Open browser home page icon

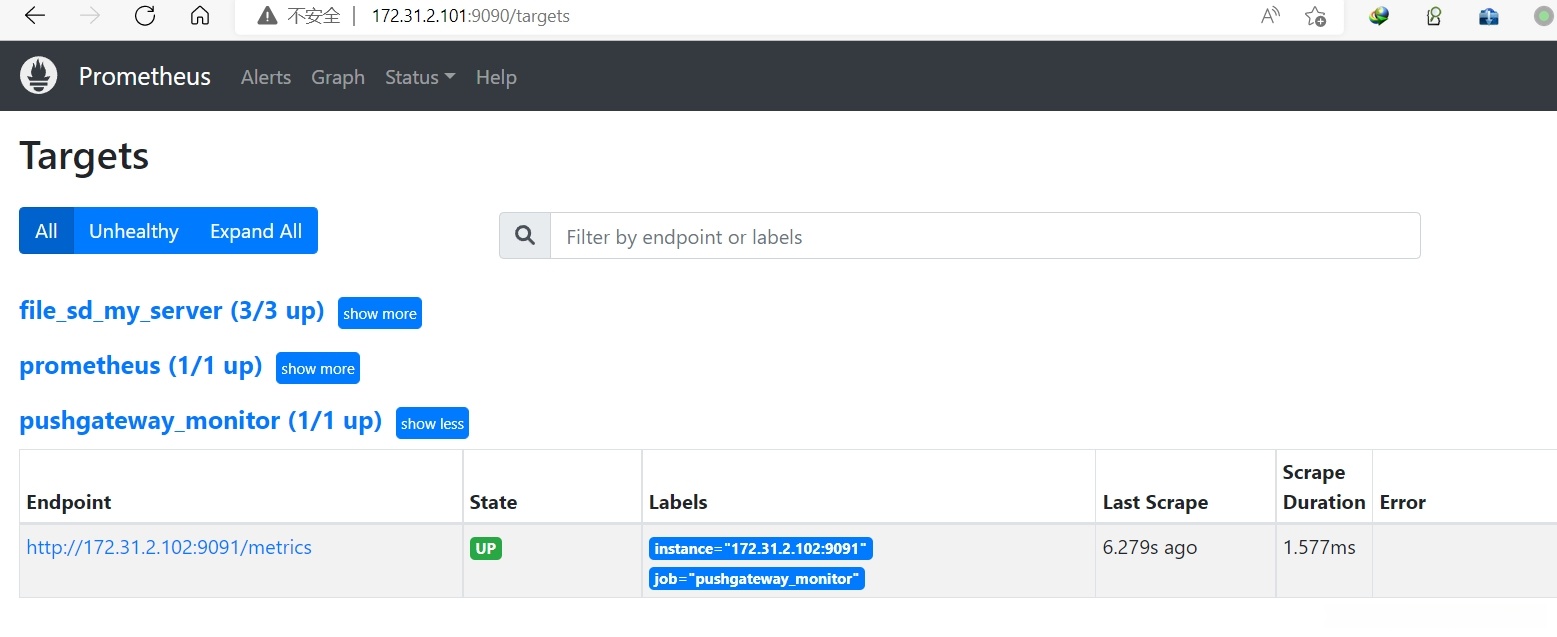[200, 16]
